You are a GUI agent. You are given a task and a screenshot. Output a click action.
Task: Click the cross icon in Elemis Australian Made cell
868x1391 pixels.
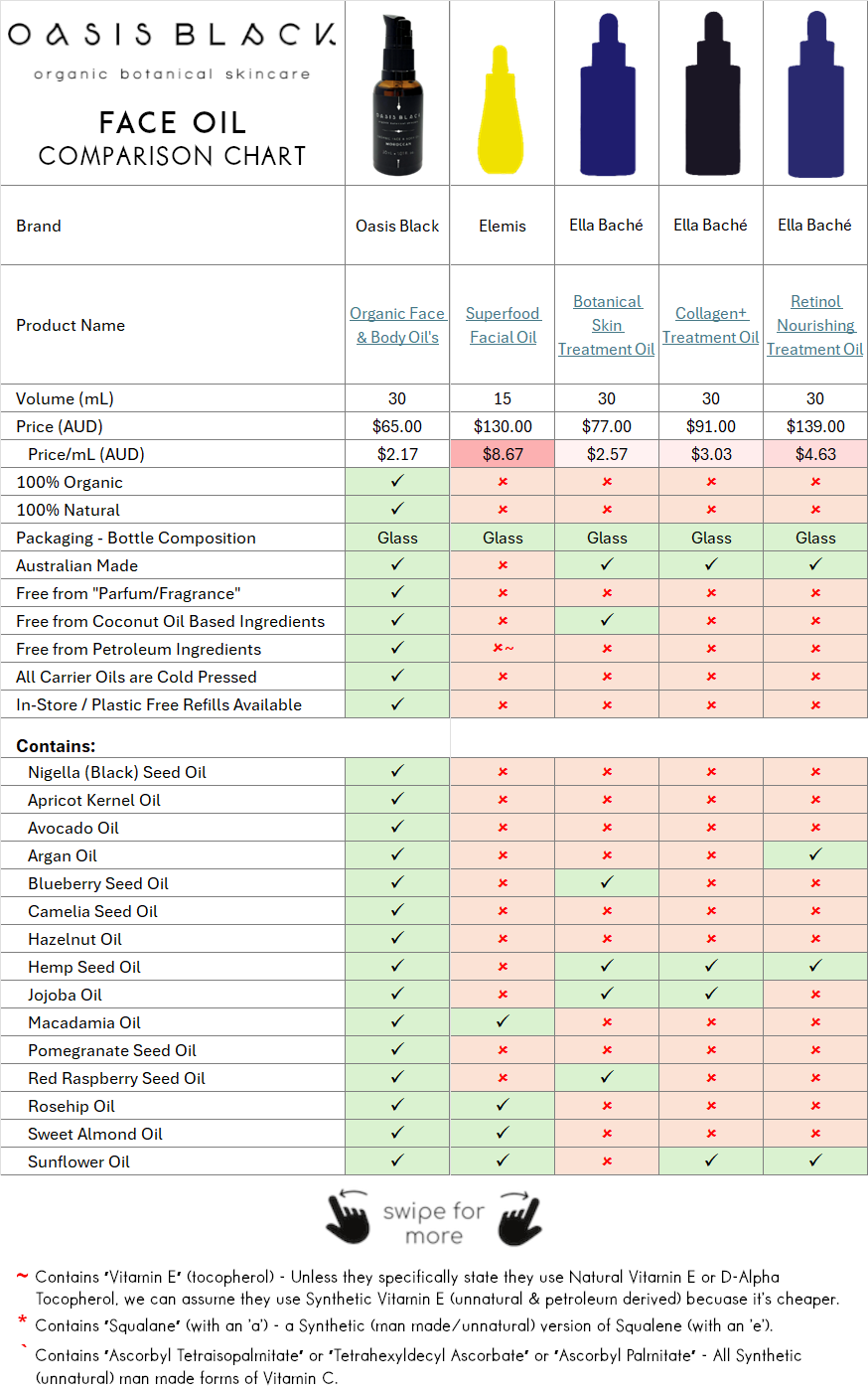tap(502, 565)
